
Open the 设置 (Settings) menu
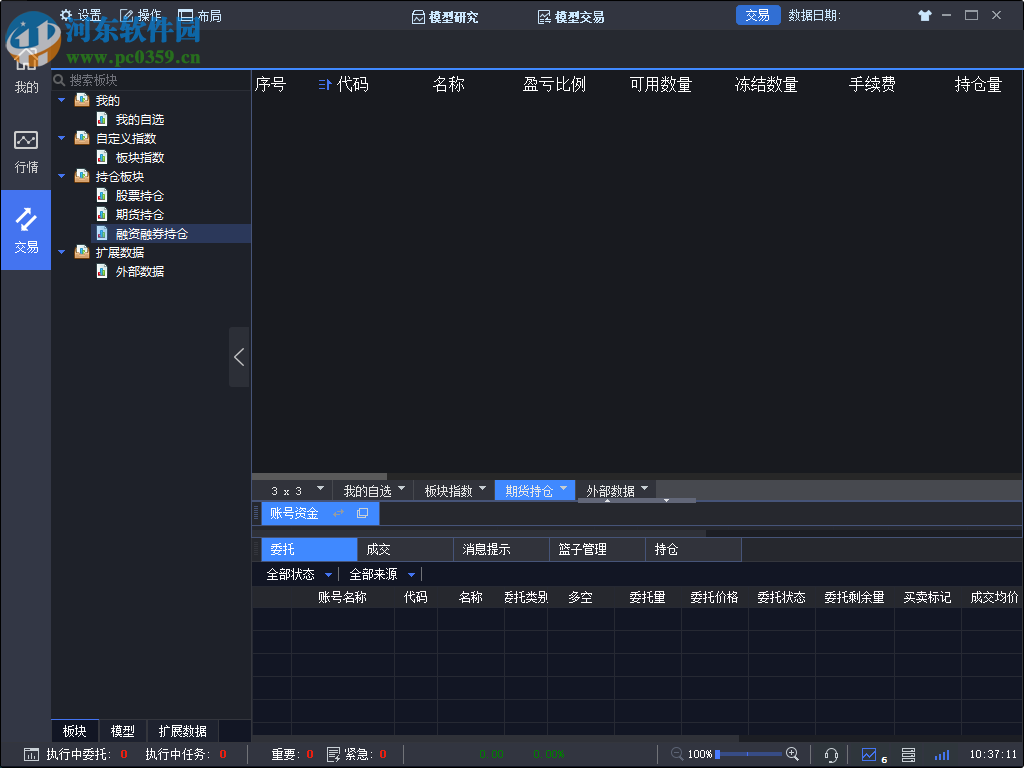pos(79,15)
